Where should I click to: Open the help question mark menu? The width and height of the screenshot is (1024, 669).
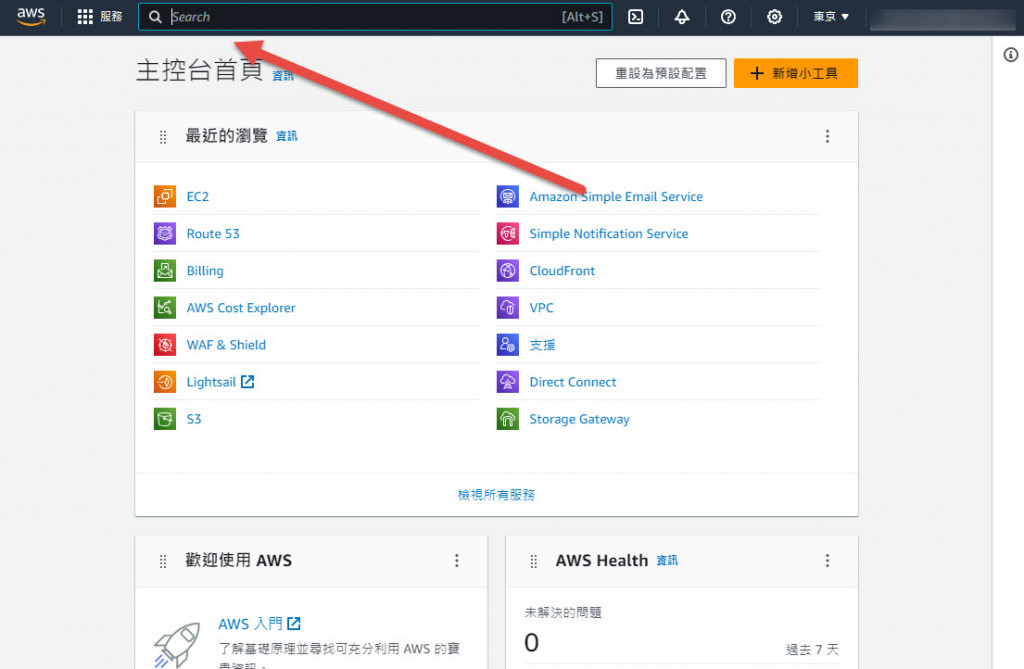click(x=728, y=17)
